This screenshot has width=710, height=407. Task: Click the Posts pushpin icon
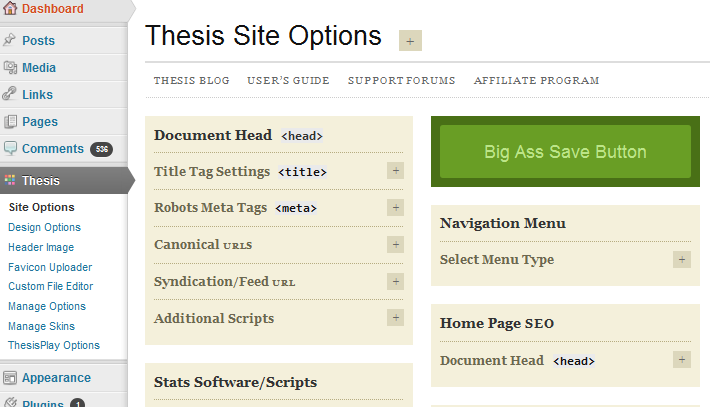[x=10, y=40]
